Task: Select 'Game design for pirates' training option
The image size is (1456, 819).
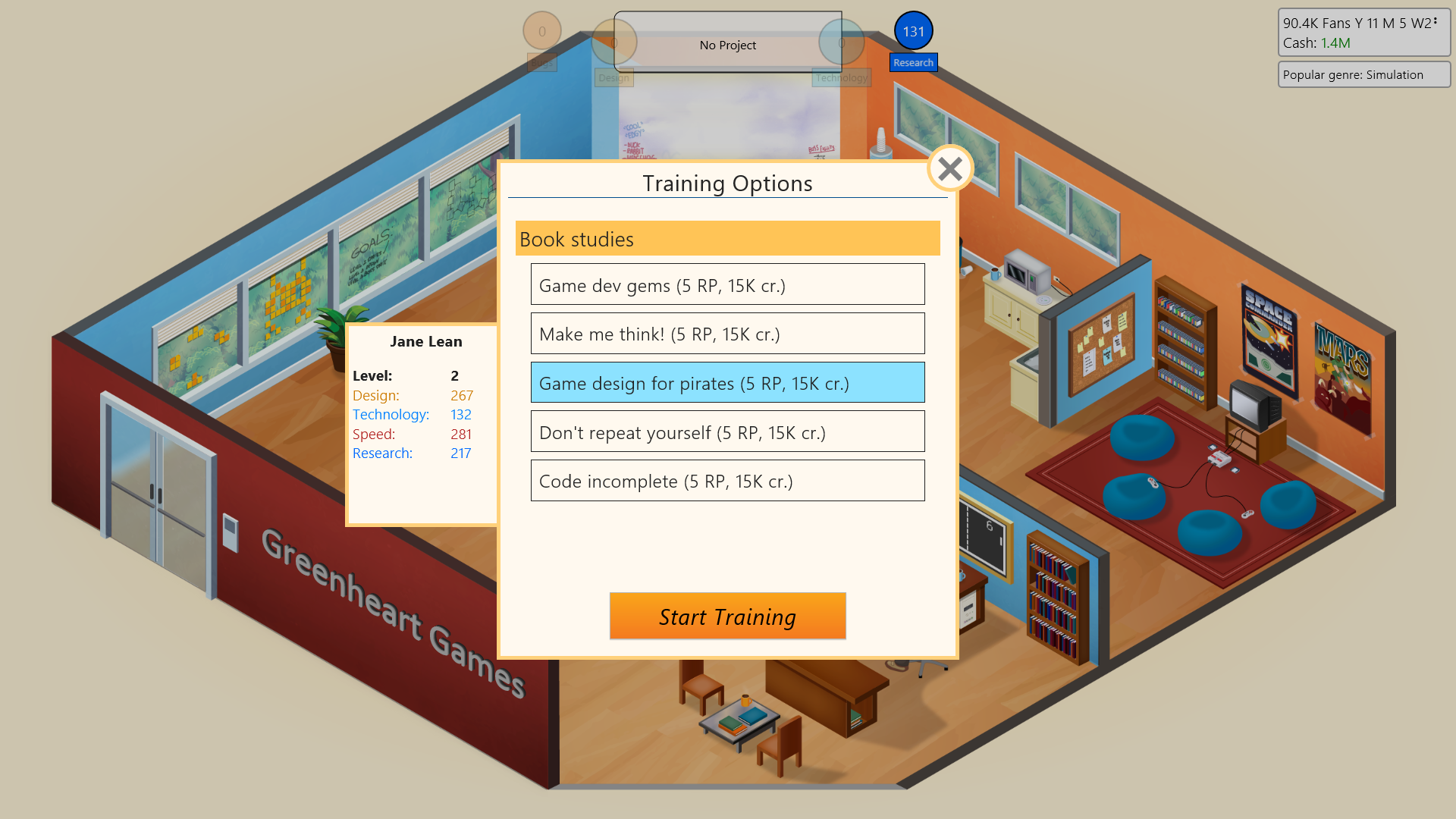Action: 727,382
